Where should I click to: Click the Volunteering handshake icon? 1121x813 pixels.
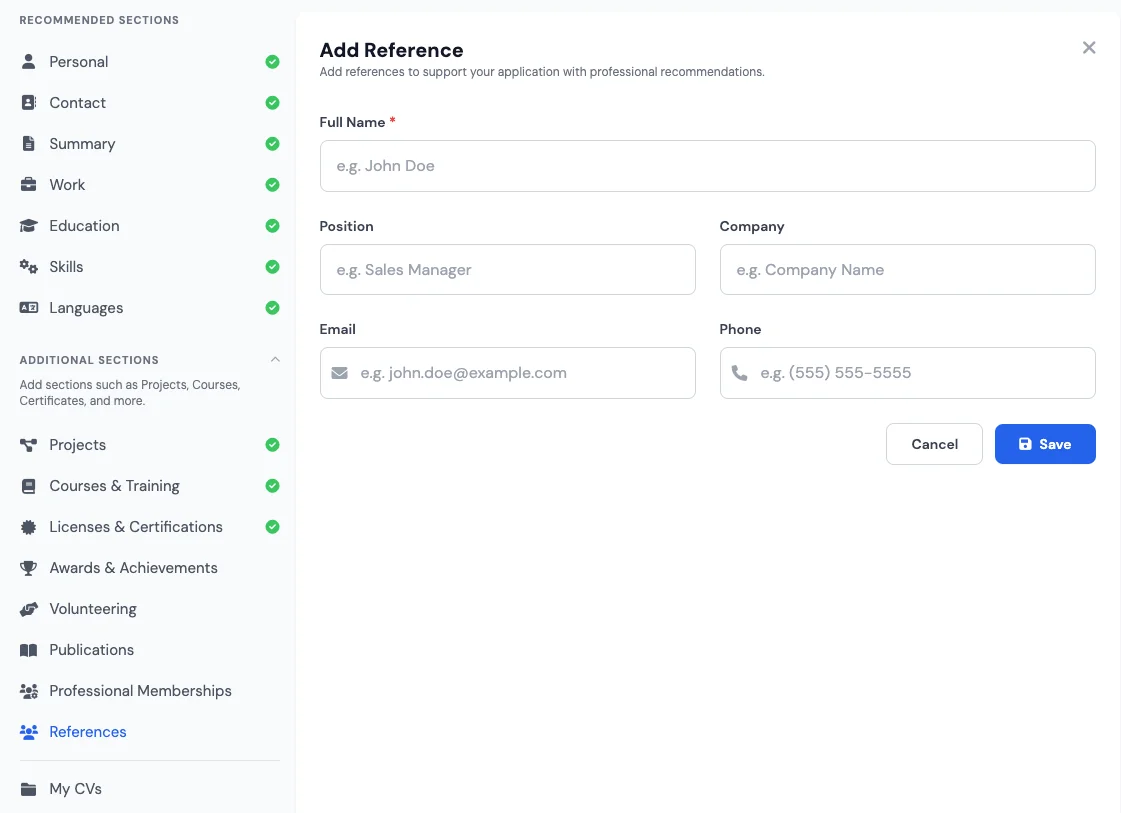(29, 609)
